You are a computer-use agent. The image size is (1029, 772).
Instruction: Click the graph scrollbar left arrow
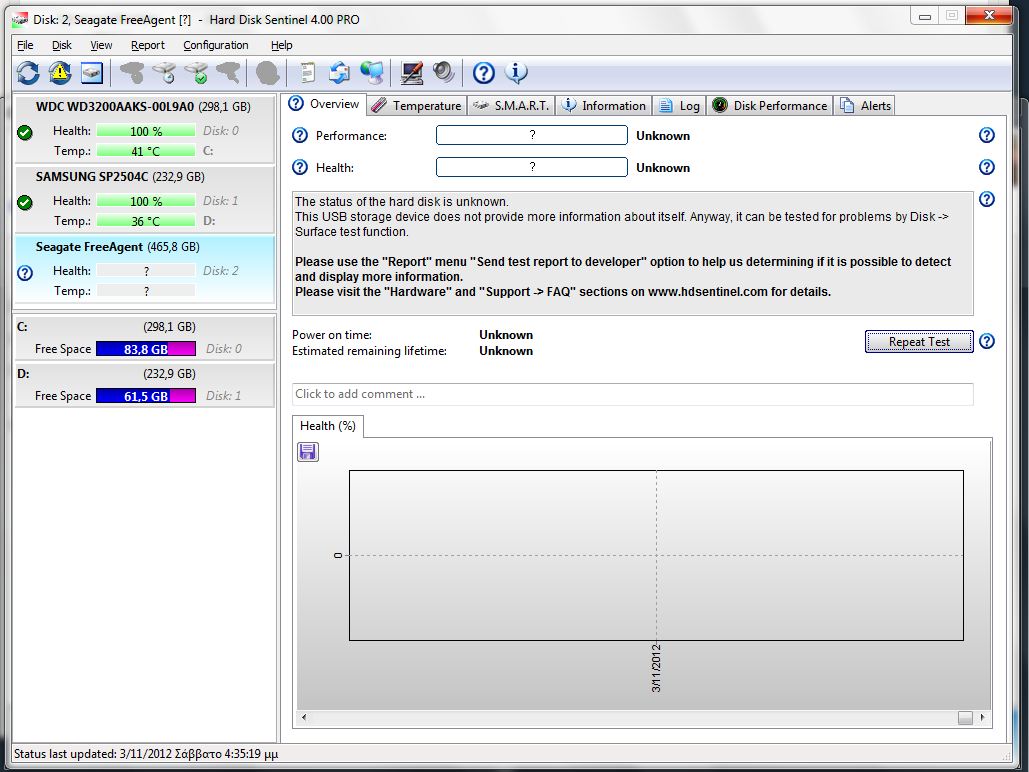(304, 718)
